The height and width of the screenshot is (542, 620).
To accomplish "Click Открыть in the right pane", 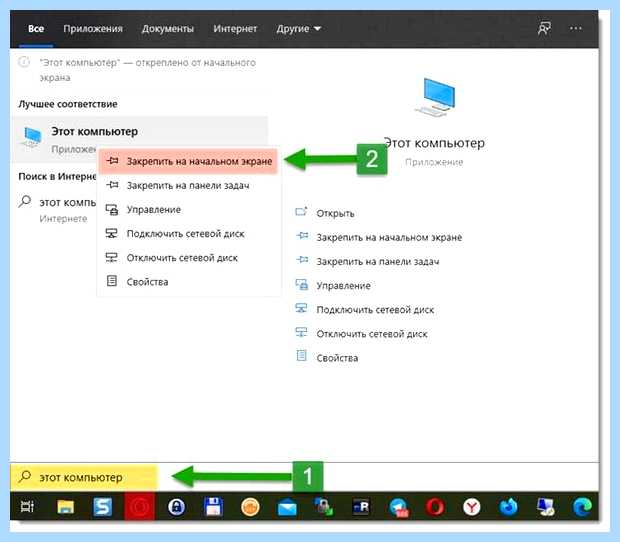I will click(x=325, y=213).
